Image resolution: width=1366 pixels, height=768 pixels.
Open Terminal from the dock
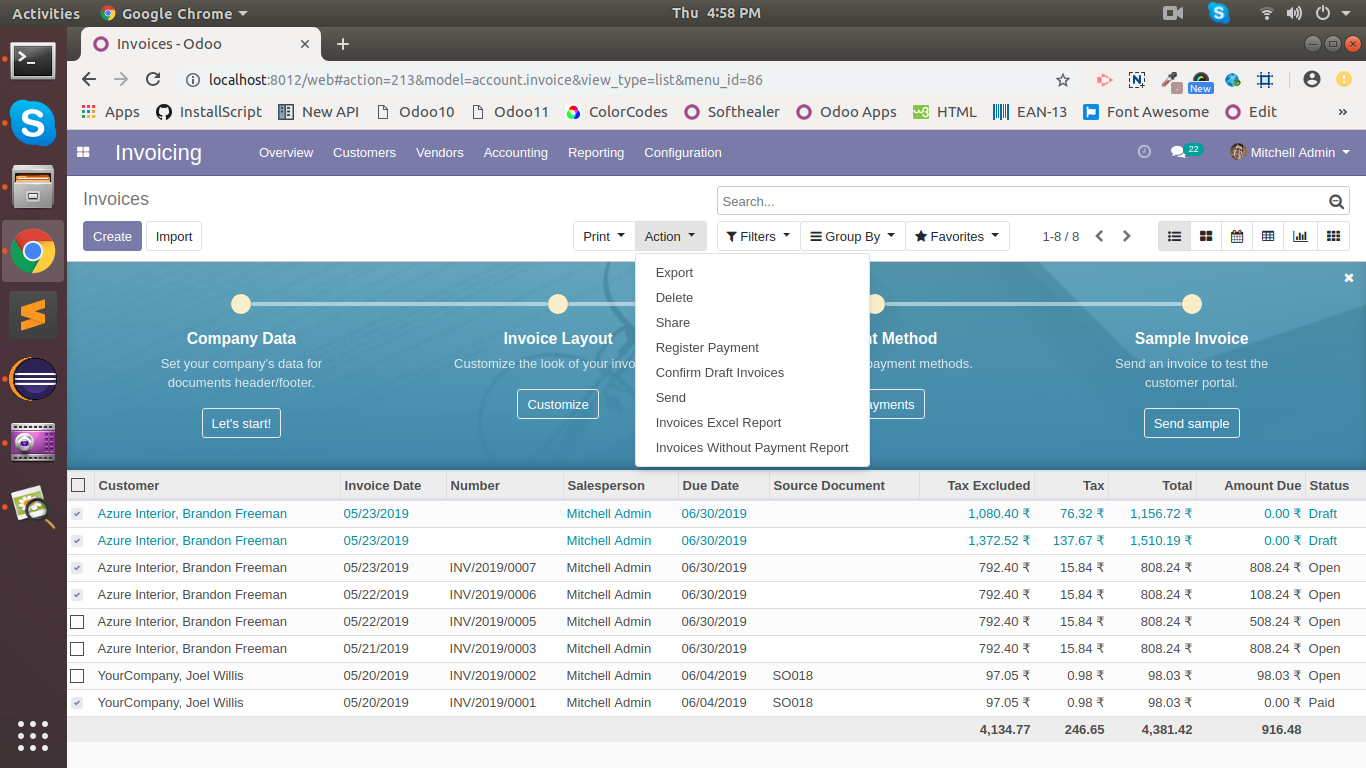(x=33, y=60)
